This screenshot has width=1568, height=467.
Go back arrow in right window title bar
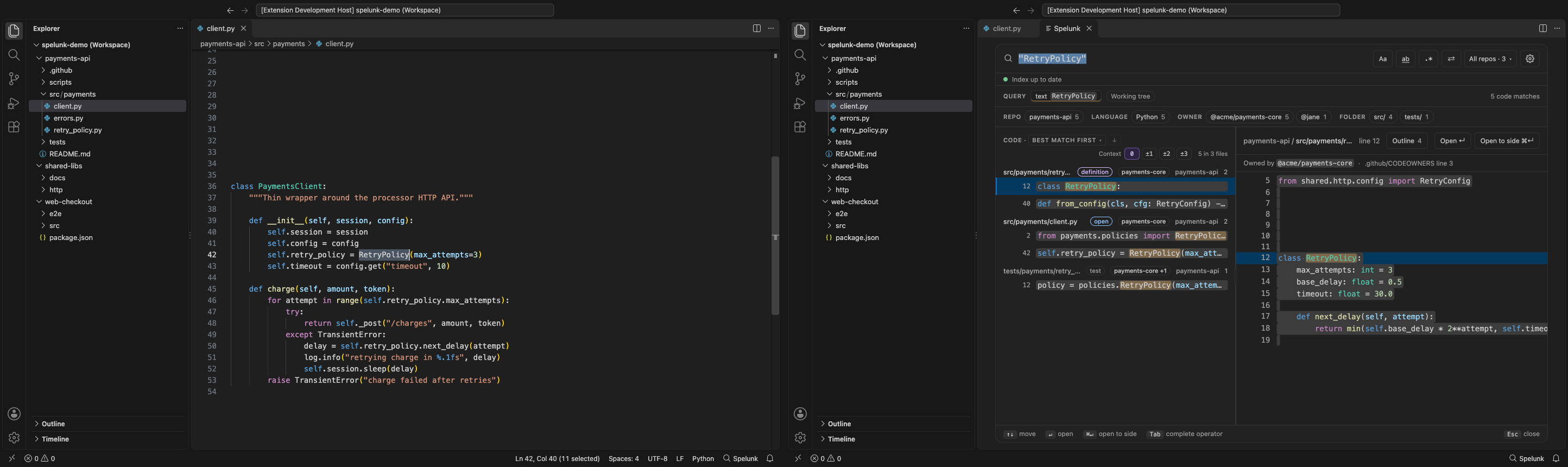click(x=1016, y=10)
